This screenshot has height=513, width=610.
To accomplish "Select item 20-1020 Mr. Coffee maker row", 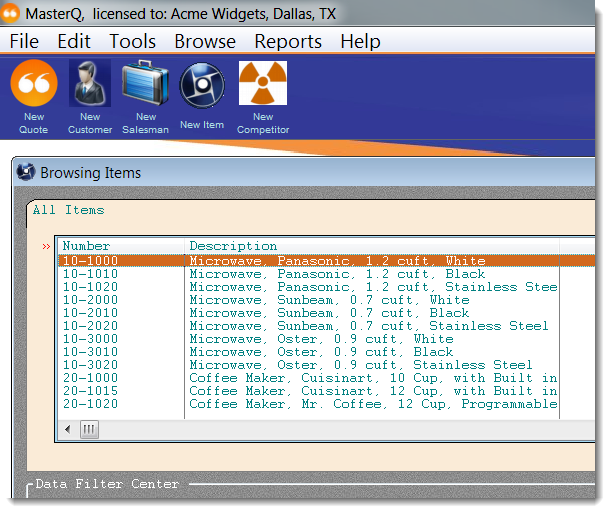I will point(300,404).
